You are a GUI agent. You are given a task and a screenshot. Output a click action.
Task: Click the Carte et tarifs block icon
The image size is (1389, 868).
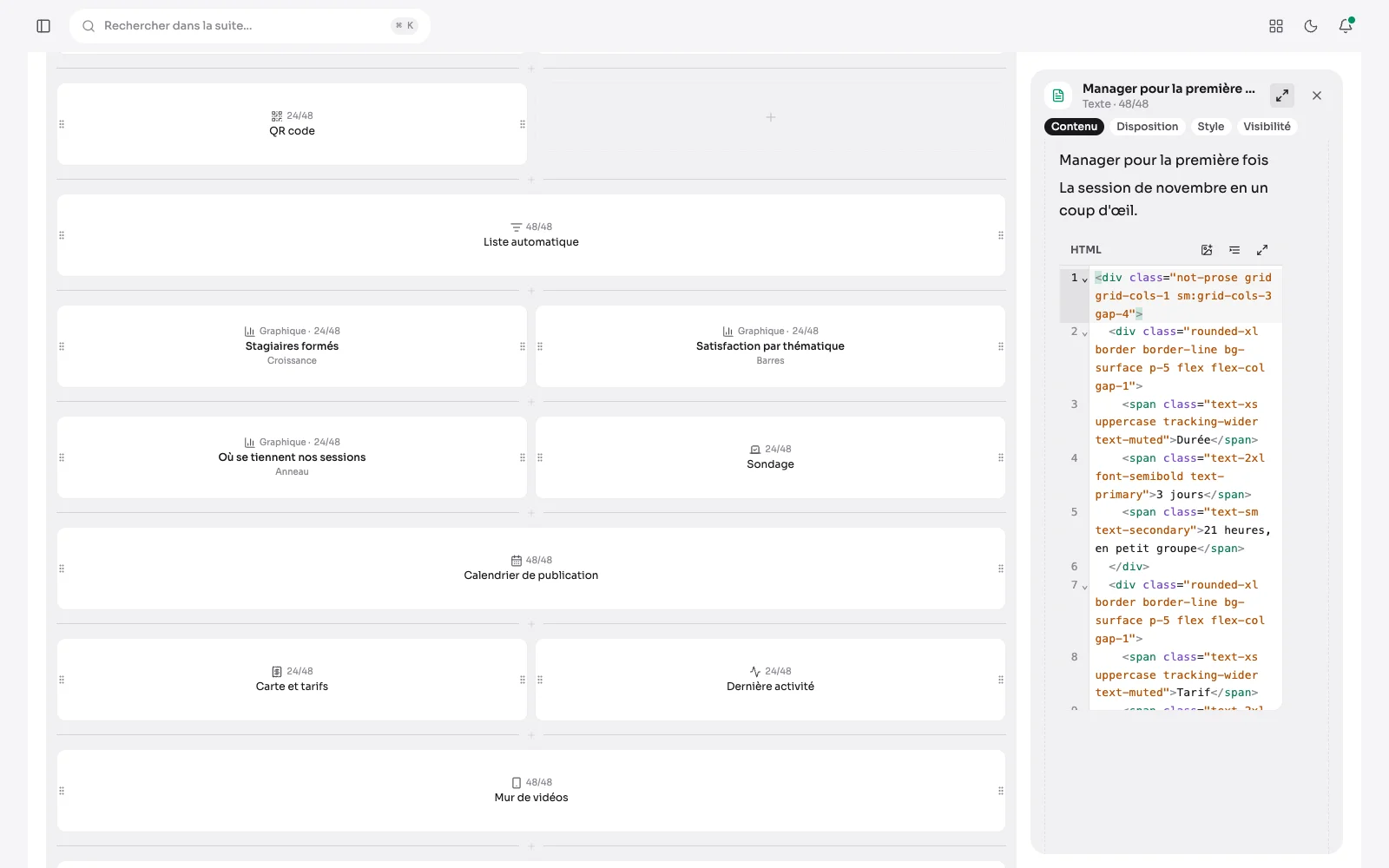point(277,672)
